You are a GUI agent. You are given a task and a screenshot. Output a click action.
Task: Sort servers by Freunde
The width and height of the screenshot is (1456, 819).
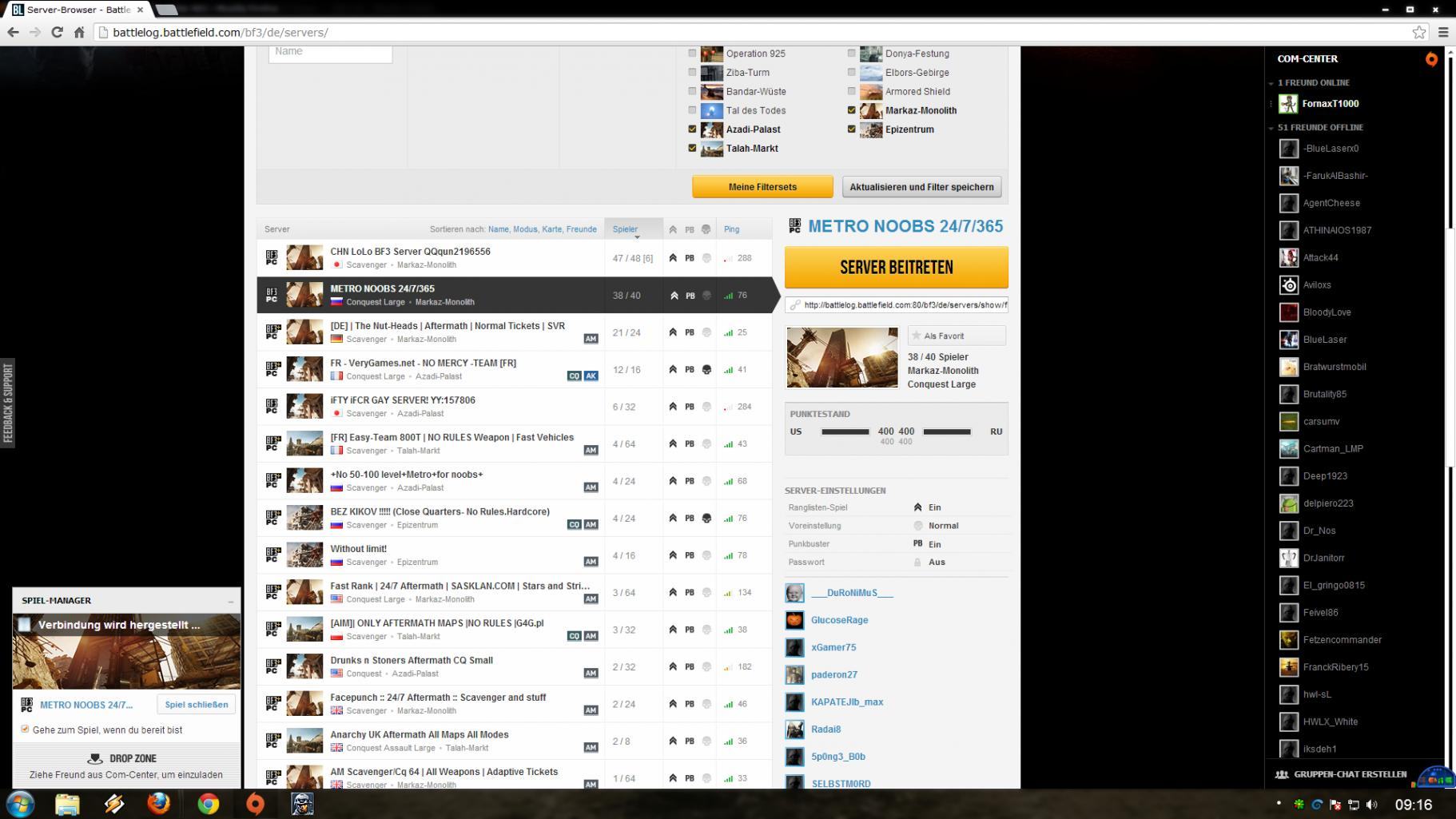tap(582, 229)
